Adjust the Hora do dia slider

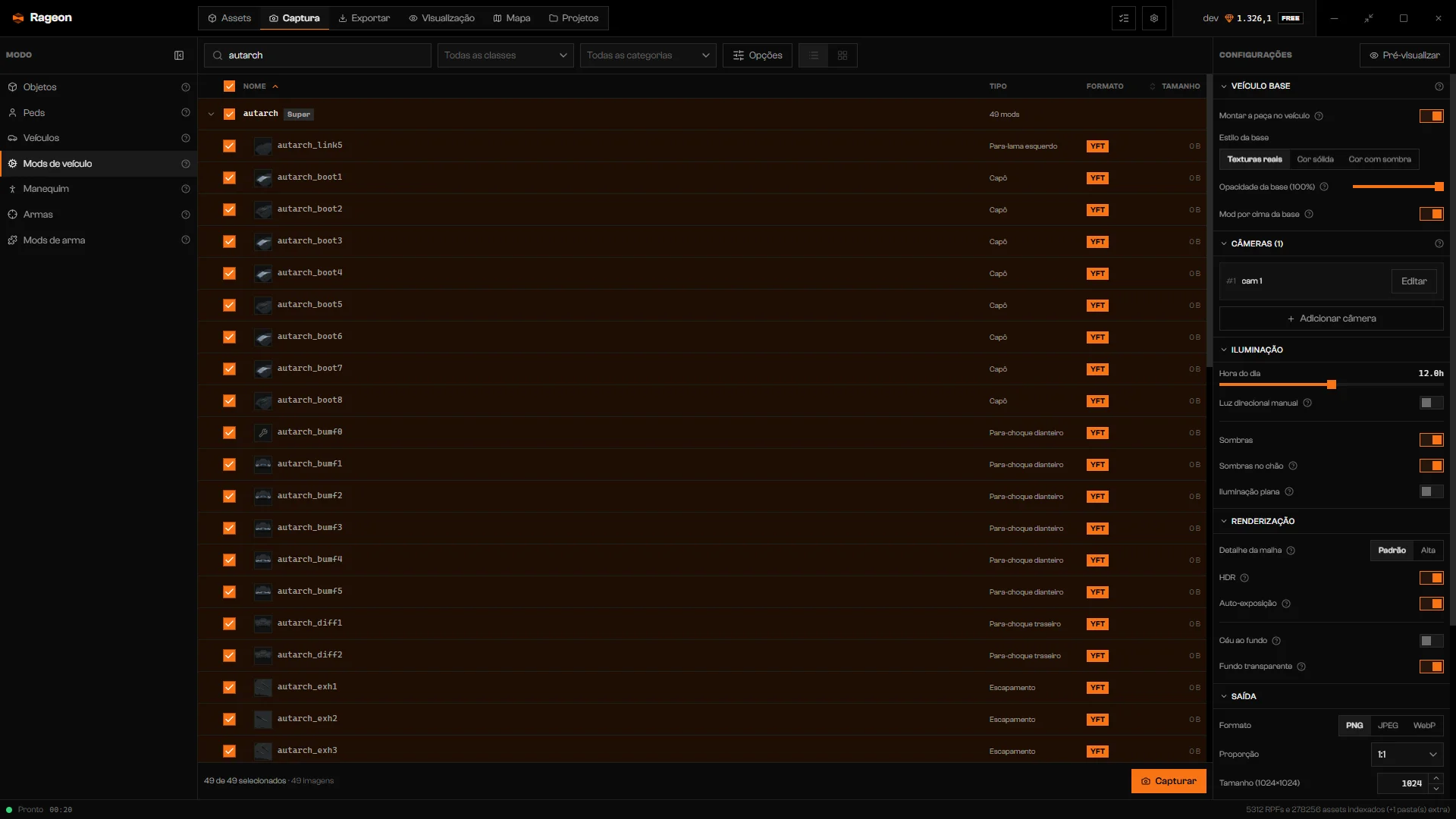pyautogui.click(x=1331, y=384)
